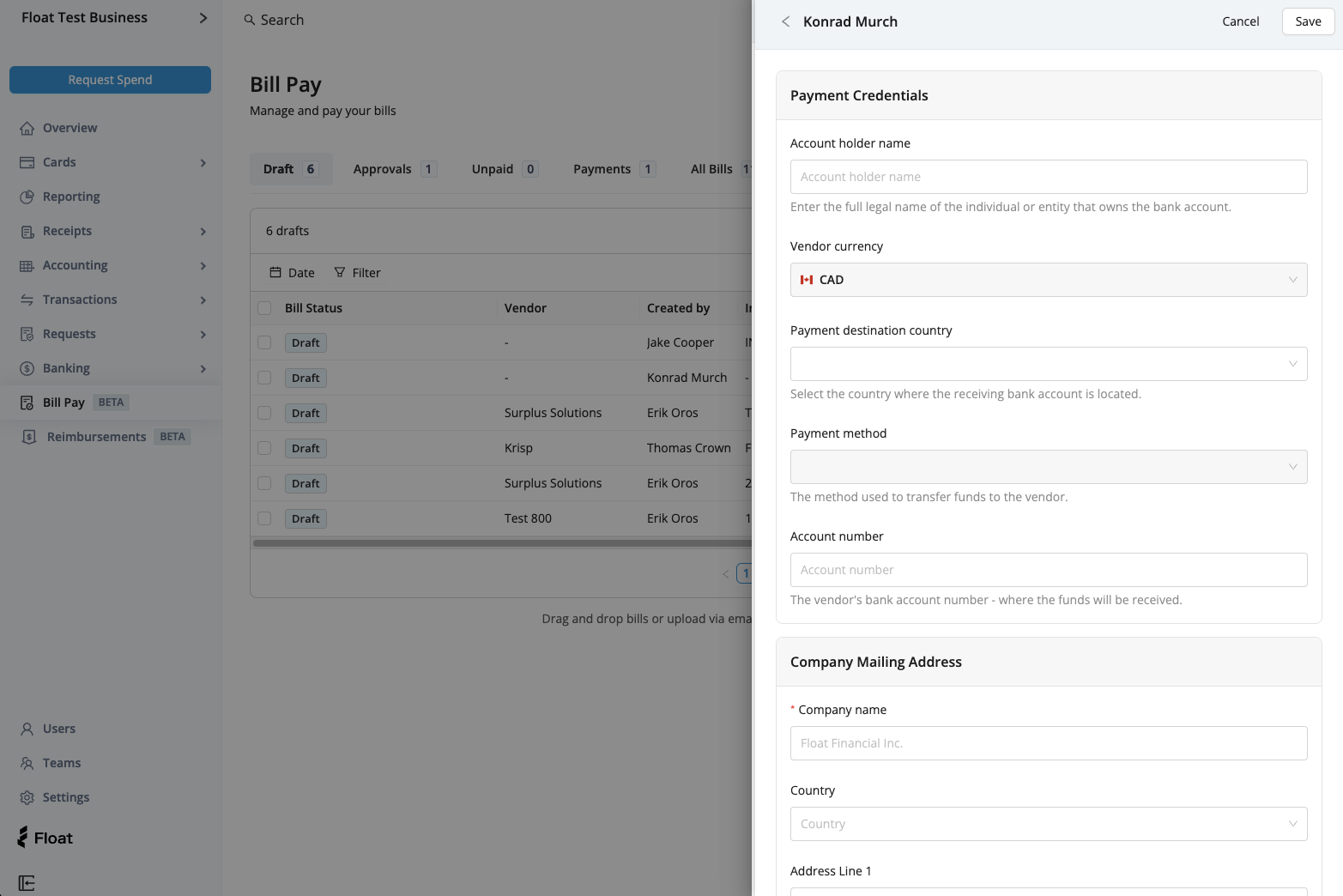This screenshot has height=896, width=1343.
Task: Click the Banking dollar icon
Action: point(27,367)
